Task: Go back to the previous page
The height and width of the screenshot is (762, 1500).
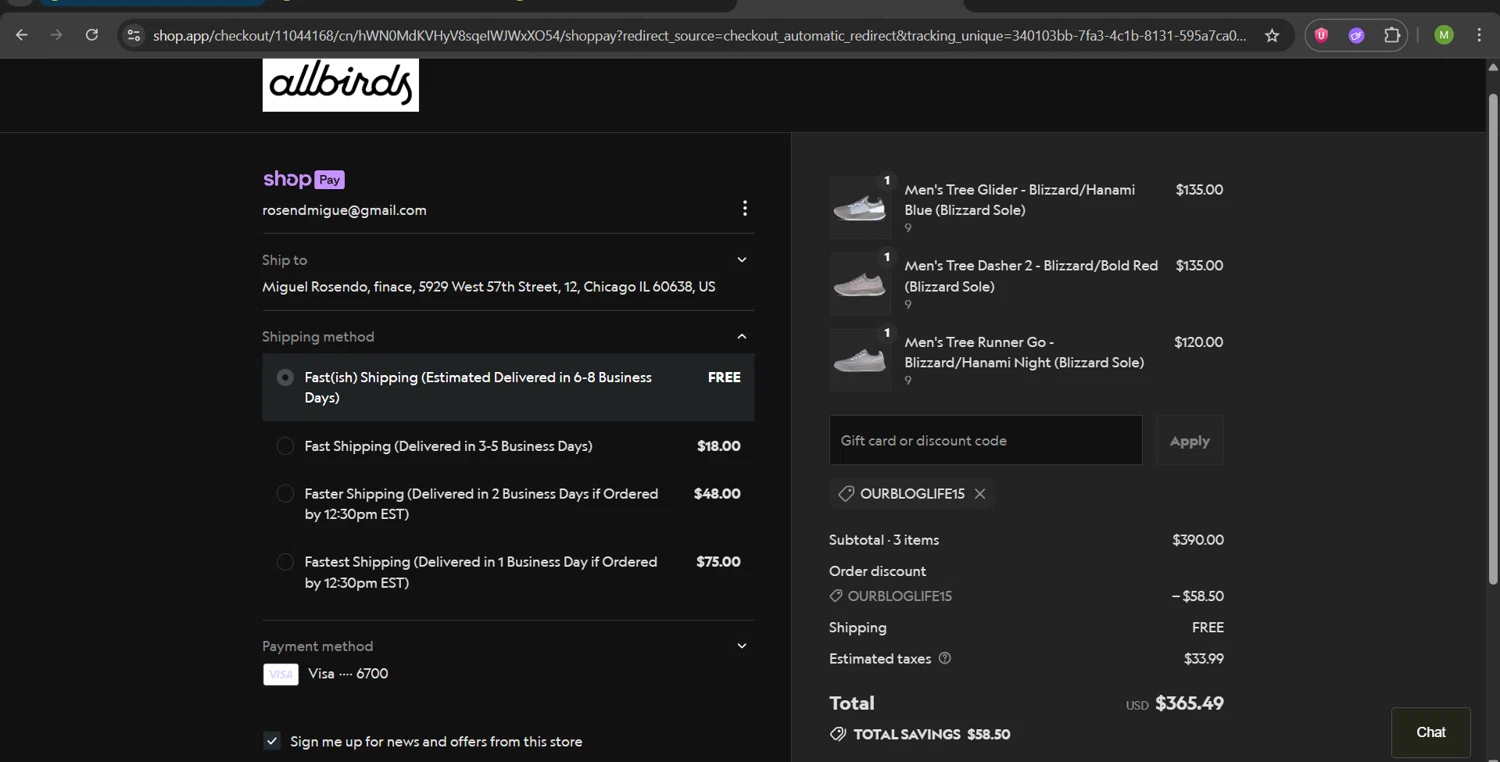Action: point(21,35)
